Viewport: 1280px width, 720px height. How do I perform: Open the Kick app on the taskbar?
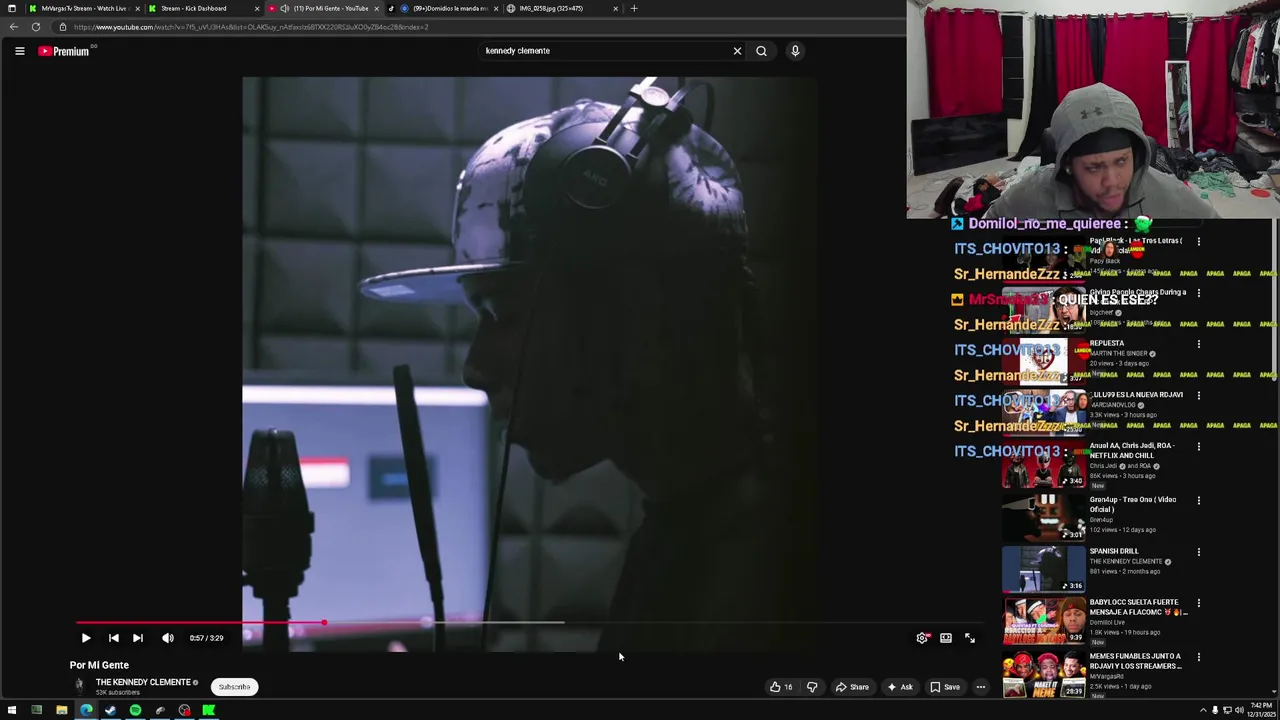coord(209,711)
